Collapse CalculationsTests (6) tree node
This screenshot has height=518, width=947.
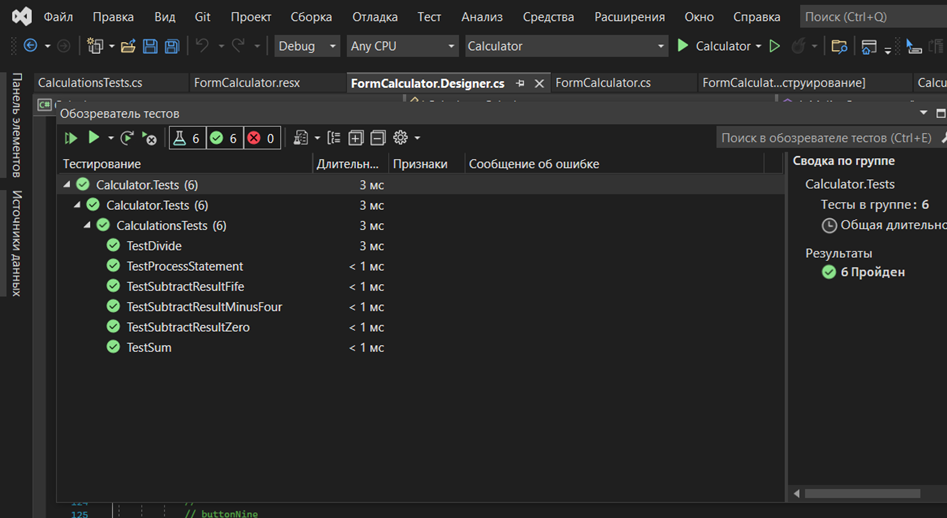pos(87,225)
